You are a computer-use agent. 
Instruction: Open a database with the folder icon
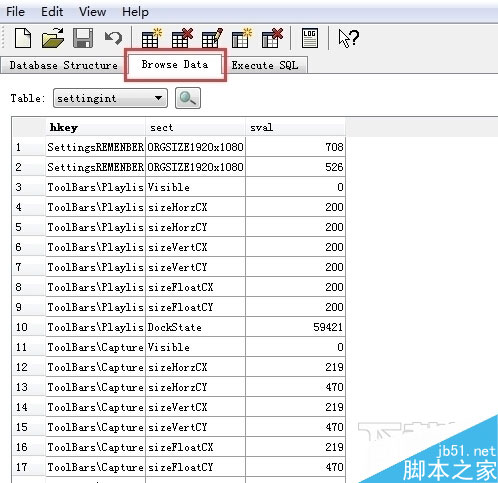tap(53, 38)
